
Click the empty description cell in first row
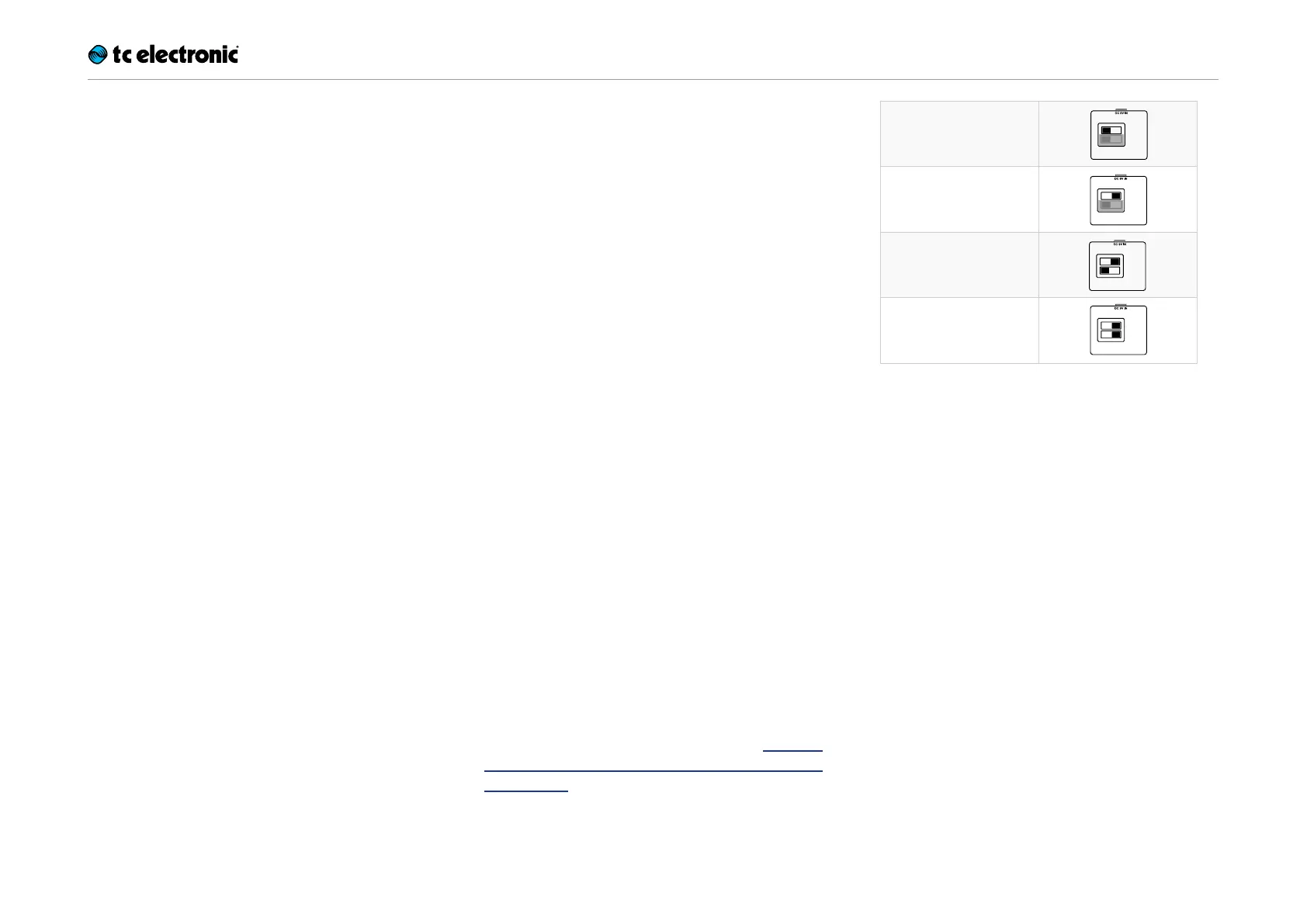(x=959, y=133)
